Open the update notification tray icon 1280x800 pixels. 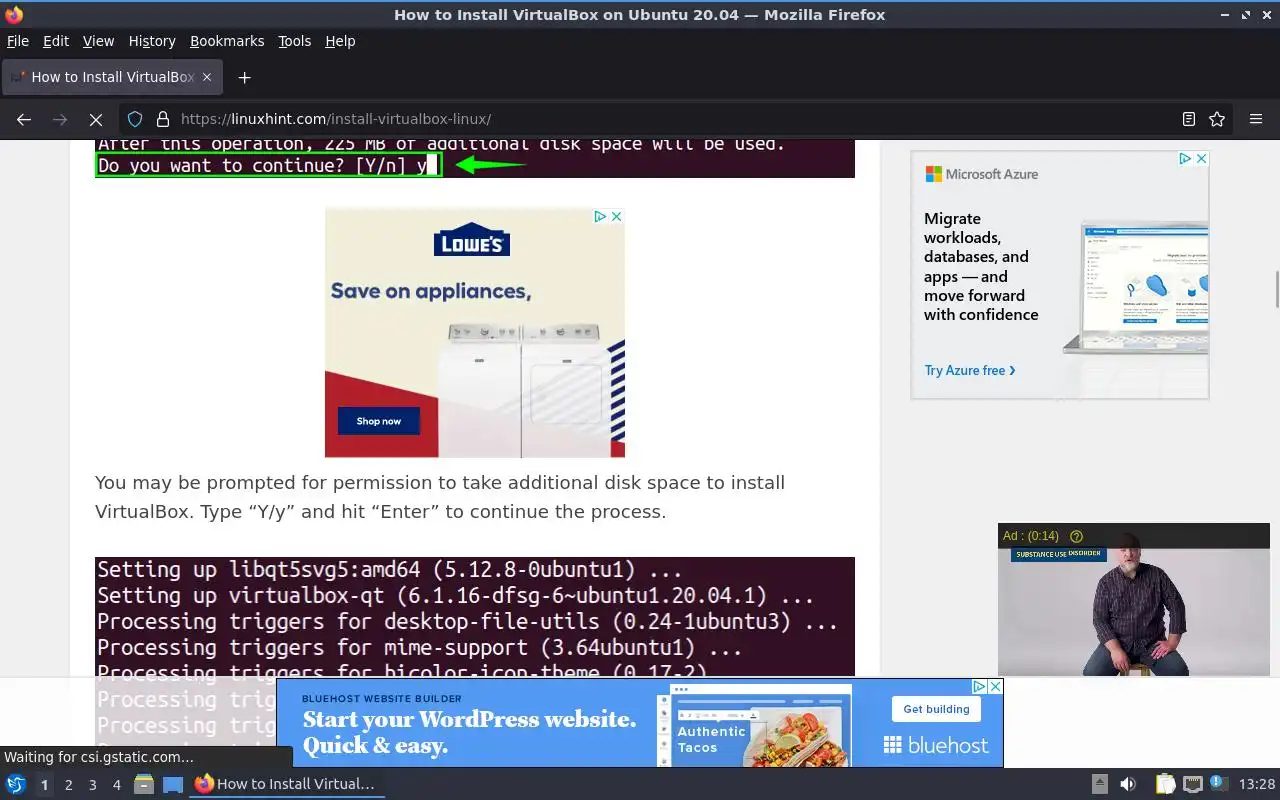pos(1217,783)
